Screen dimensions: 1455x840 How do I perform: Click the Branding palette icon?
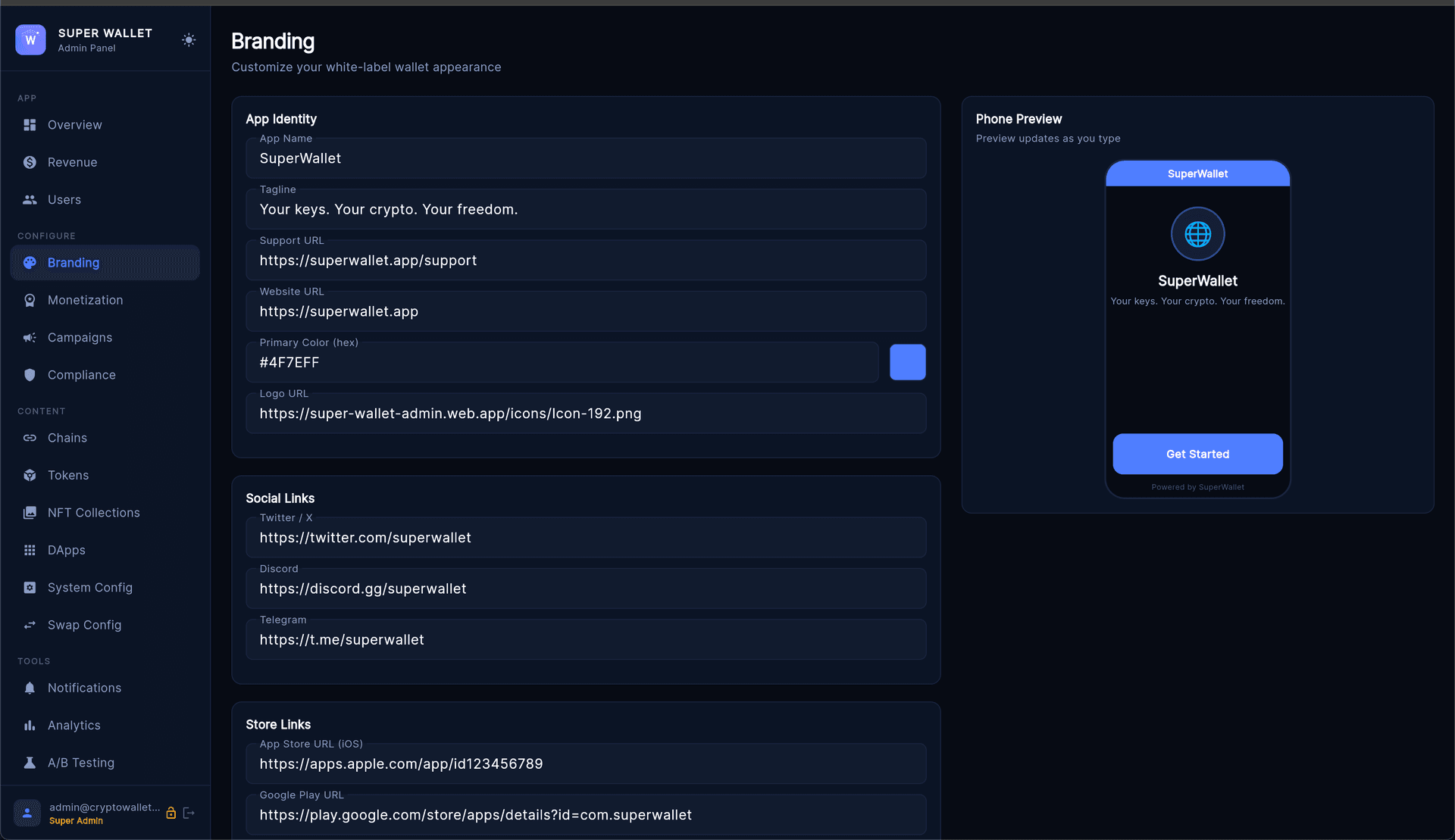[30, 263]
